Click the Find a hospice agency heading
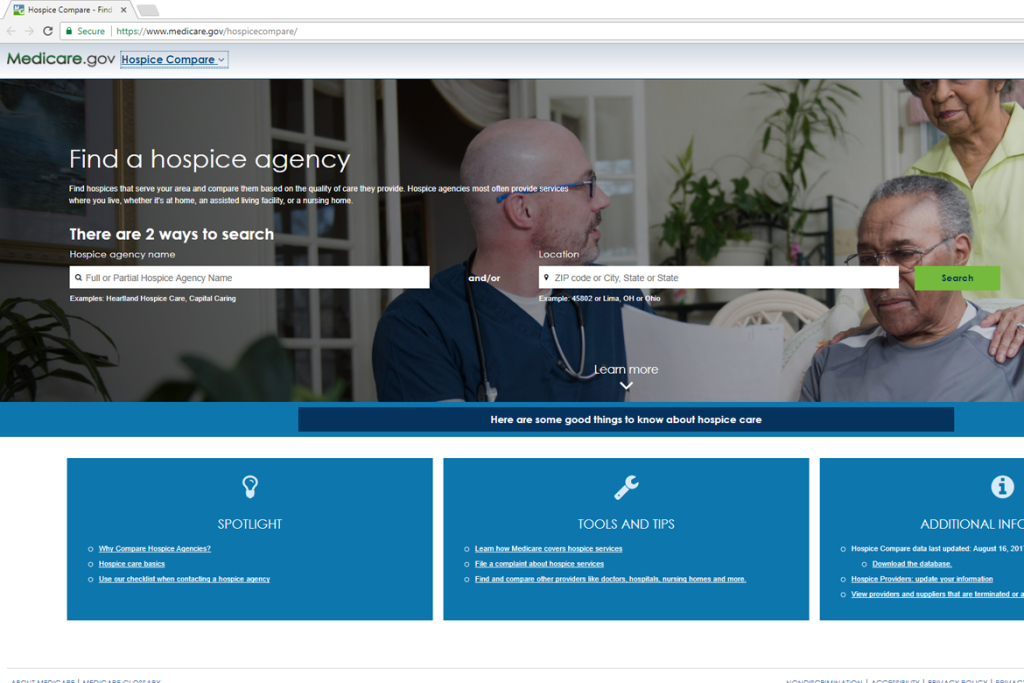 (x=210, y=159)
